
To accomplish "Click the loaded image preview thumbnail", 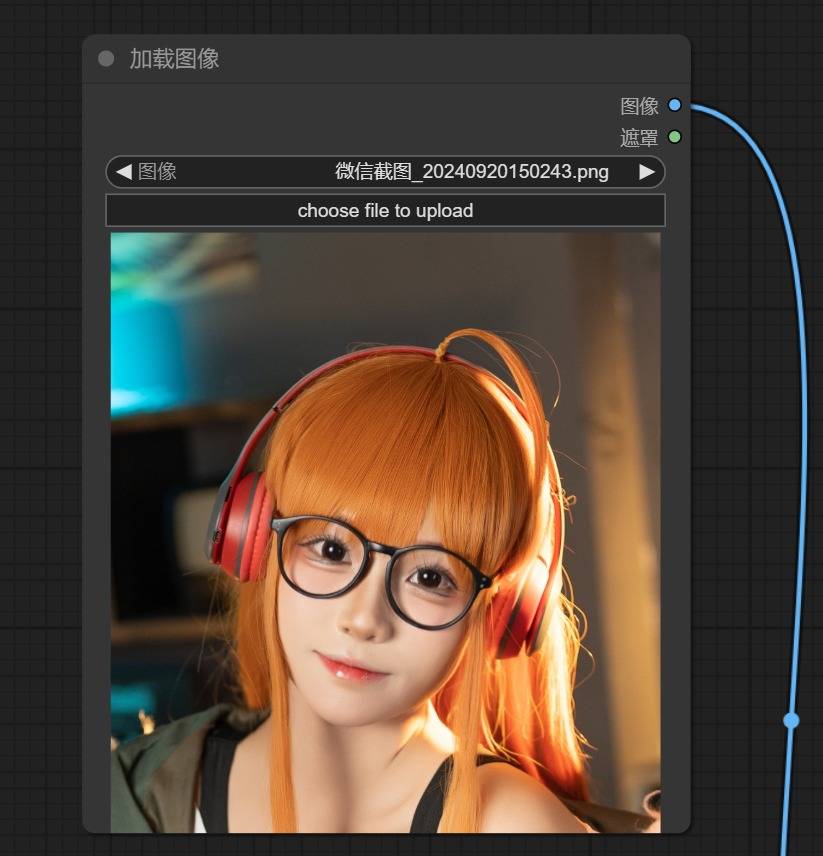I will click(x=385, y=532).
